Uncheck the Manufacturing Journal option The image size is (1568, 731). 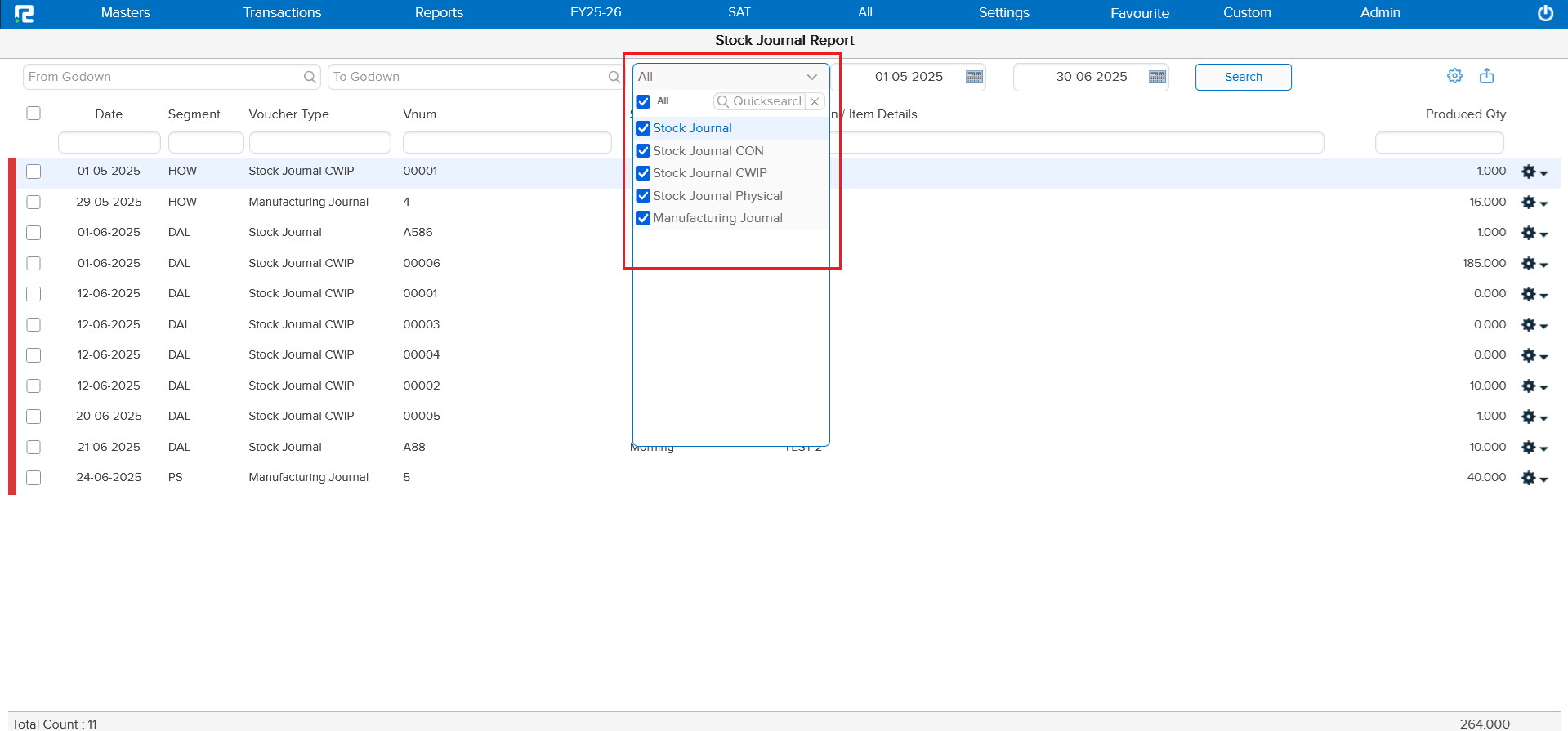pyautogui.click(x=643, y=218)
